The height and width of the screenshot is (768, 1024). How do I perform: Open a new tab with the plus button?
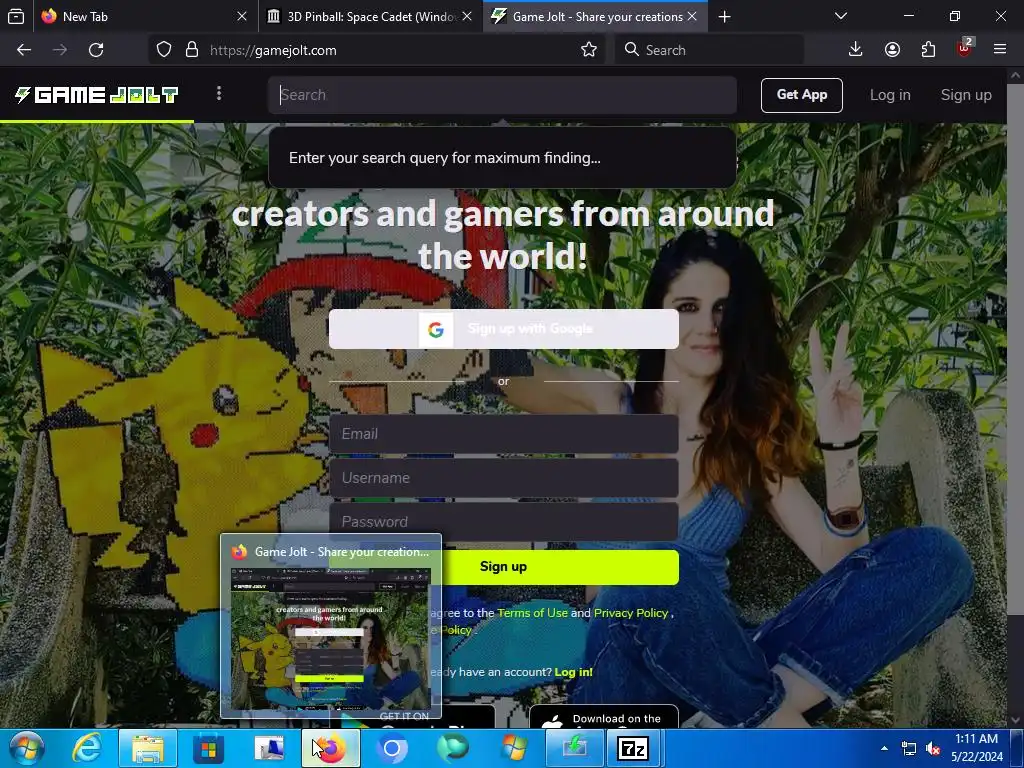[724, 16]
